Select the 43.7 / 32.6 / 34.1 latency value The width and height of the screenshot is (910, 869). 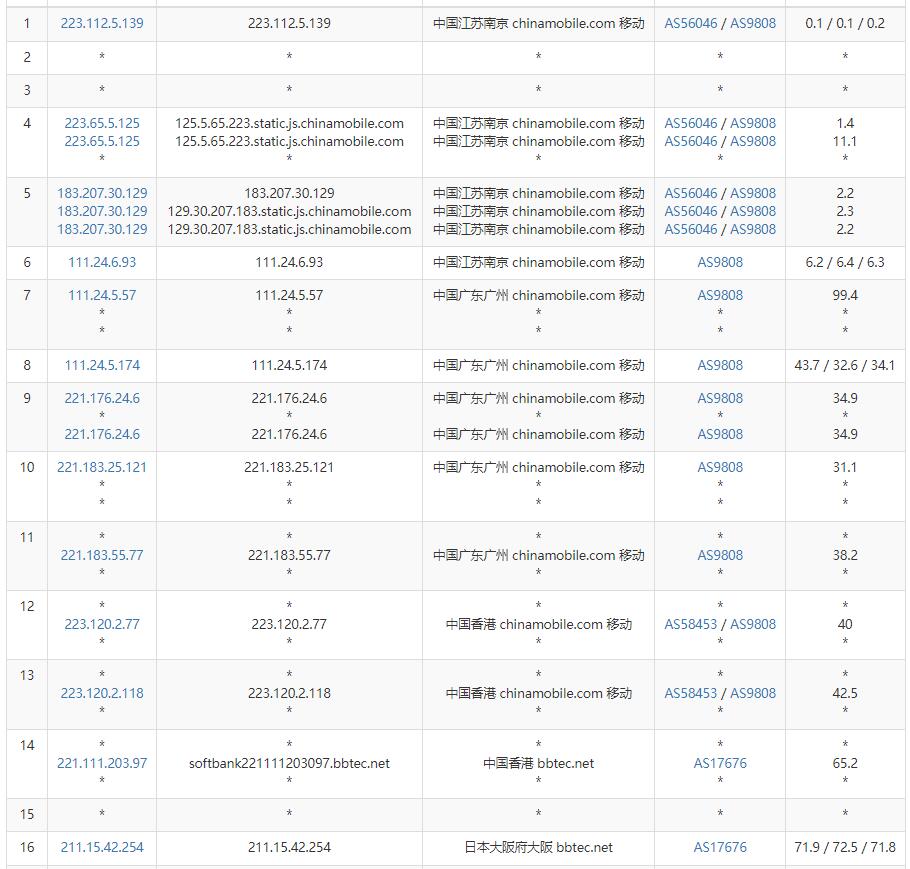[x=844, y=365]
